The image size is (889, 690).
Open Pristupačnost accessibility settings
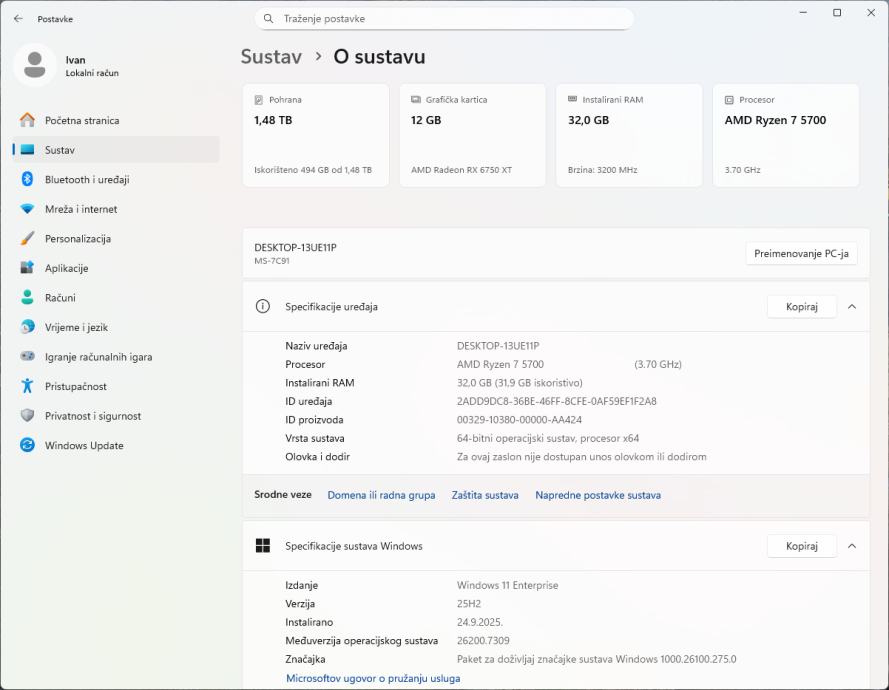(75, 387)
